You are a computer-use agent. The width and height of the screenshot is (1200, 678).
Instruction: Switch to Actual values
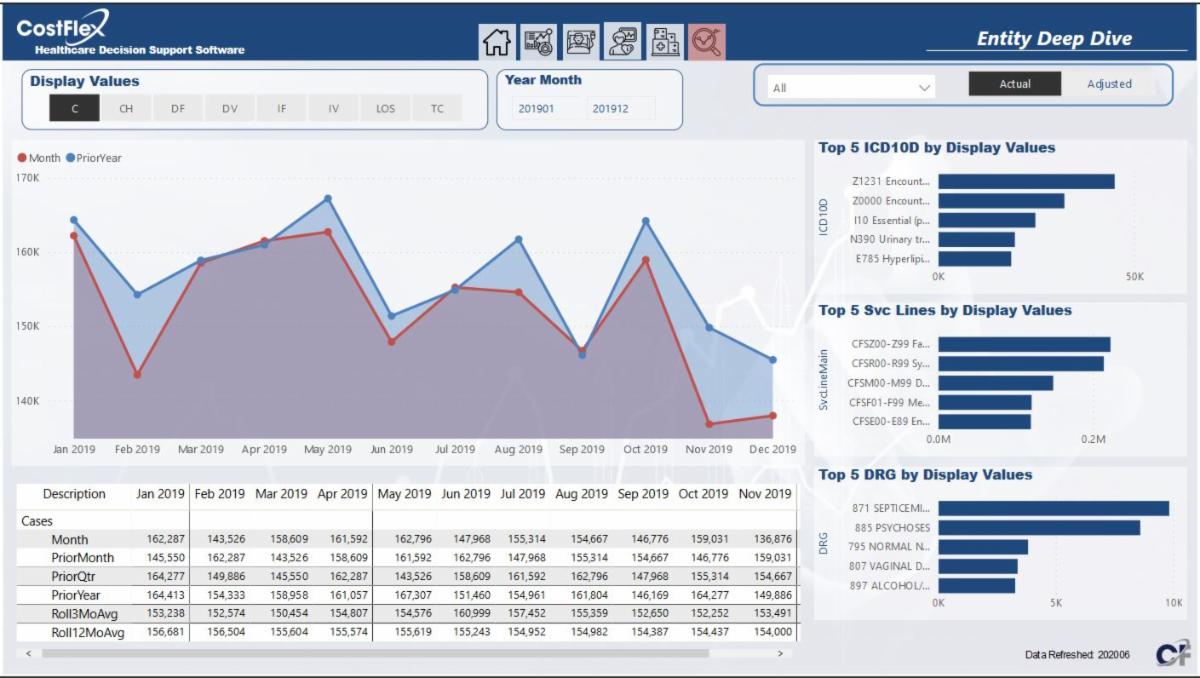tap(1015, 84)
